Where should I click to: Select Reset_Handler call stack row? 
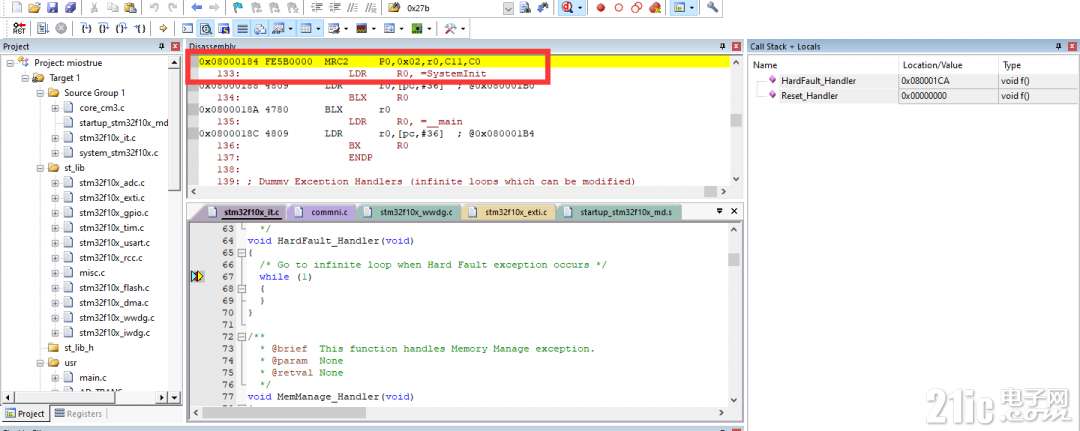(x=913, y=96)
